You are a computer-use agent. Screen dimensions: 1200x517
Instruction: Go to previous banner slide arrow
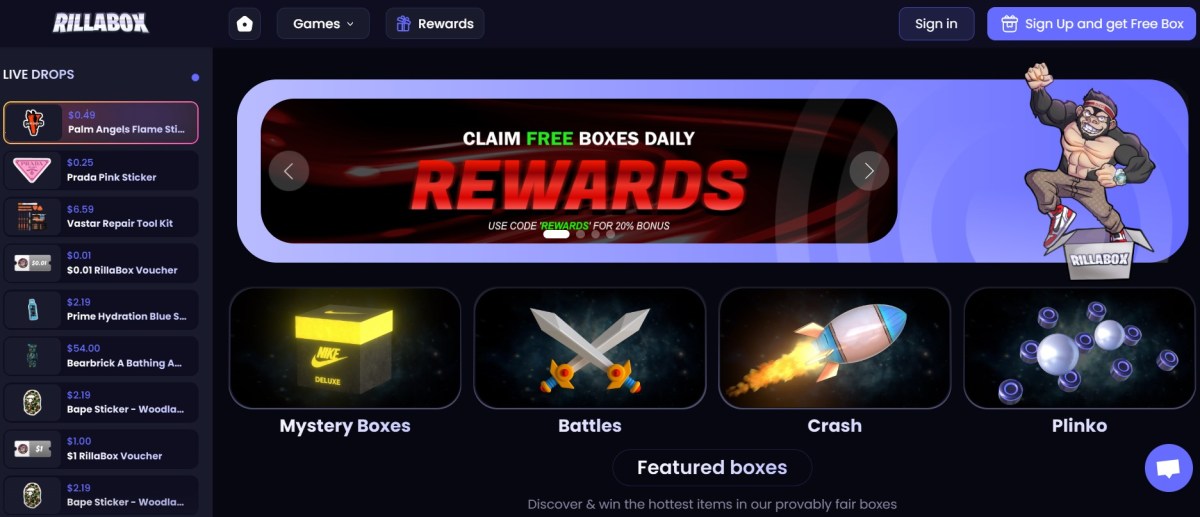[x=289, y=171]
